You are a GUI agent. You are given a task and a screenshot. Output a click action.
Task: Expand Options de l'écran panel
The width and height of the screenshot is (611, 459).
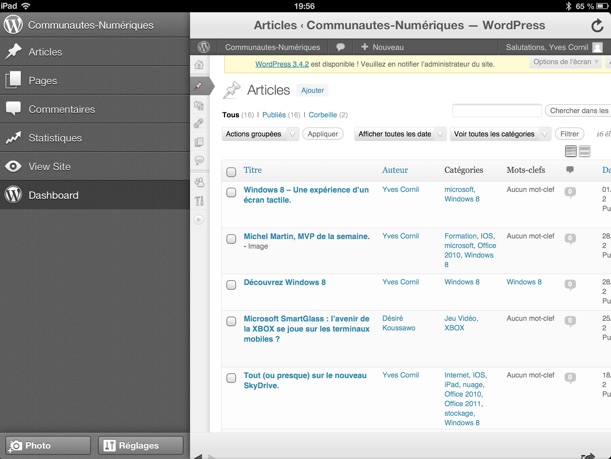pyautogui.click(x=565, y=62)
